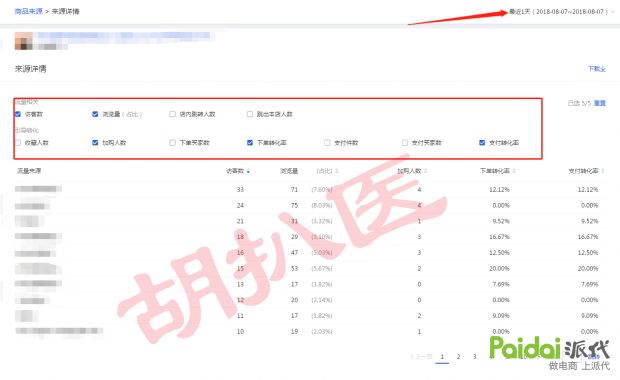
Task: Sort by the 下单转化率 column arrow
Action: point(514,171)
